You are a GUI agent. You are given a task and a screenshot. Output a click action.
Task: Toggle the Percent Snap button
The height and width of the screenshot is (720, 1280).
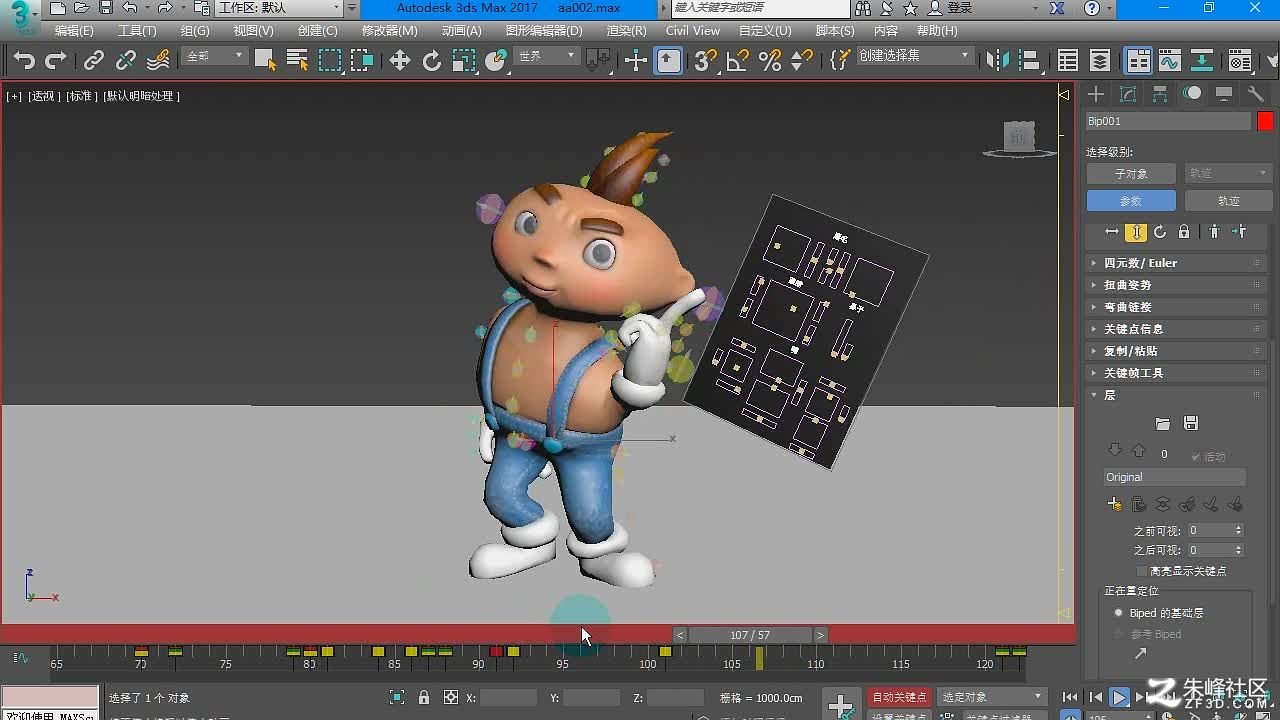click(x=770, y=61)
